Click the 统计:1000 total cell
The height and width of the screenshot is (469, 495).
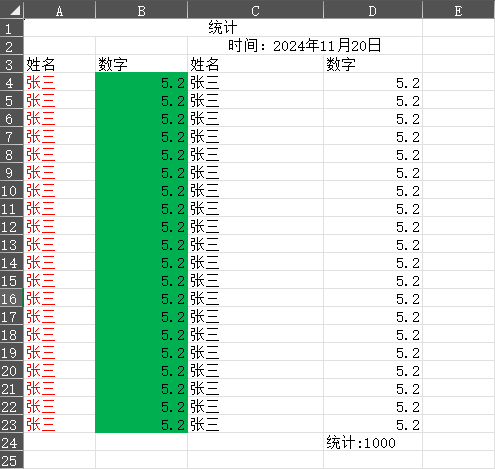tap(373, 442)
